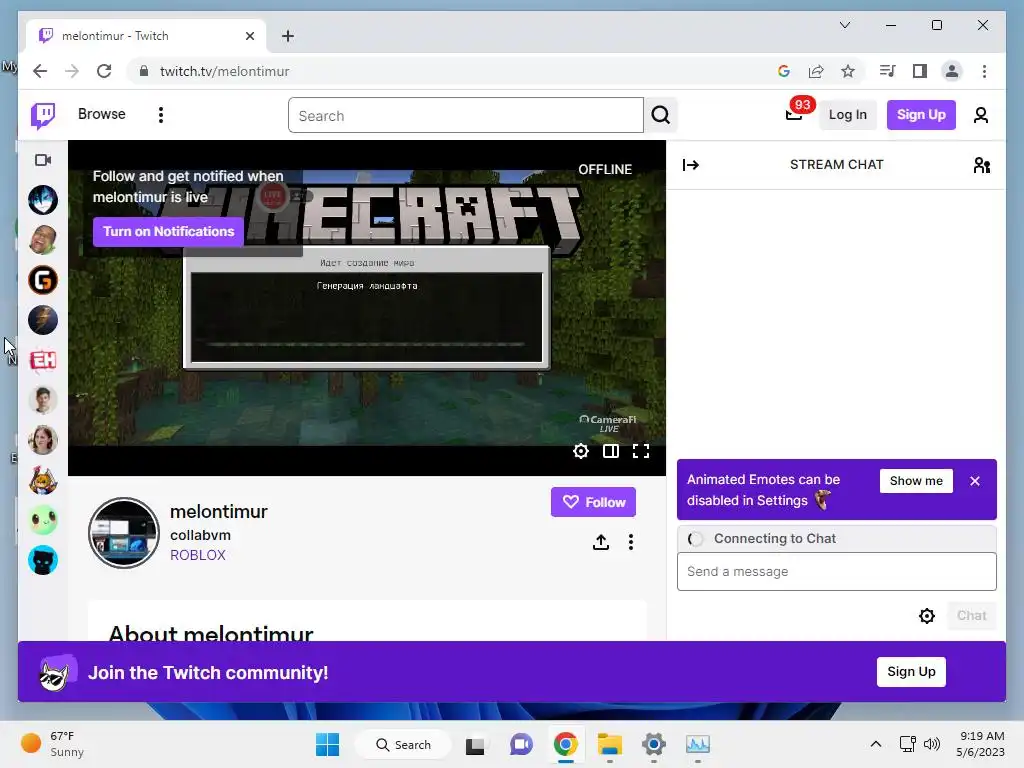The width and height of the screenshot is (1024, 768).
Task: Select the melontimur - Twitch browser tab
Action: tap(145, 36)
